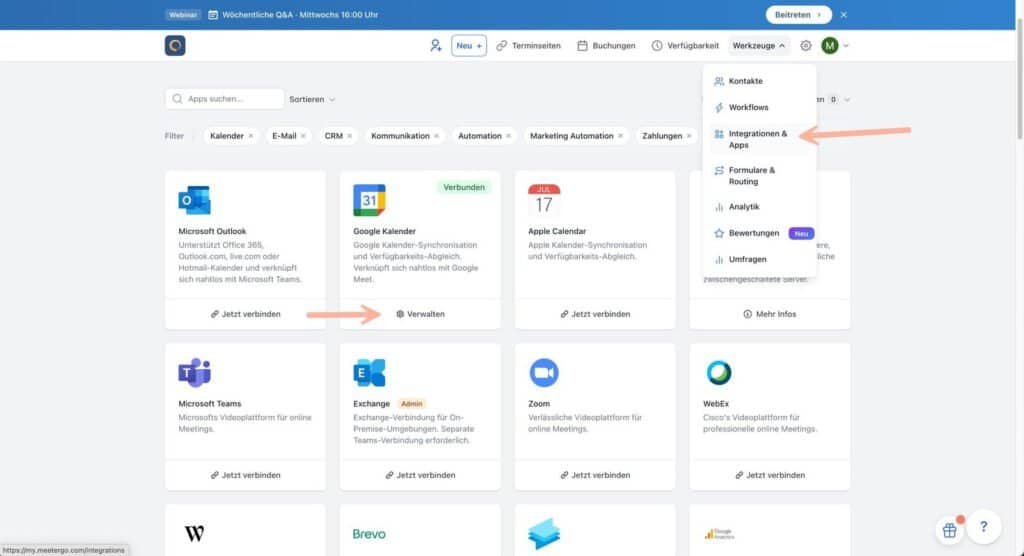
Task: Click the Zoom app icon
Action: pos(544,372)
